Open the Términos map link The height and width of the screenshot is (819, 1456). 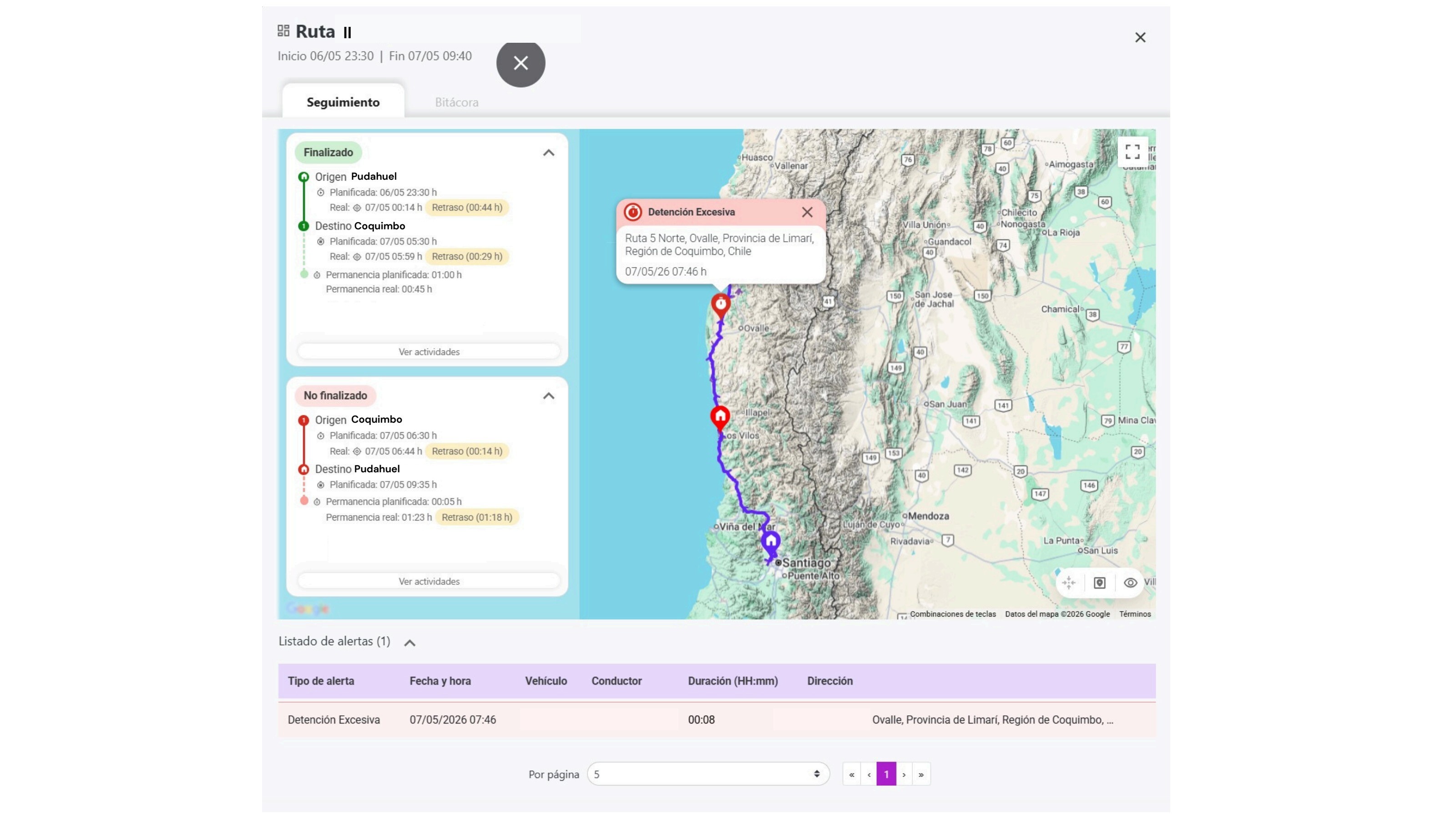[x=1135, y=614]
